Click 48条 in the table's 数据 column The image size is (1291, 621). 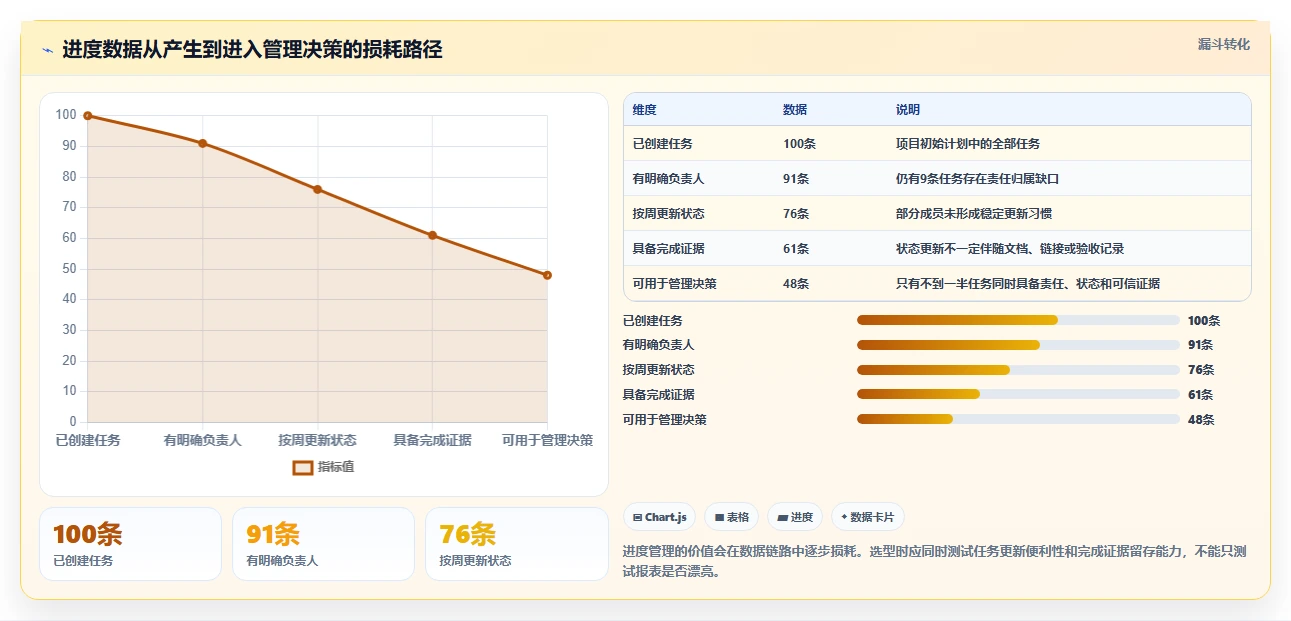pos(796,284)
